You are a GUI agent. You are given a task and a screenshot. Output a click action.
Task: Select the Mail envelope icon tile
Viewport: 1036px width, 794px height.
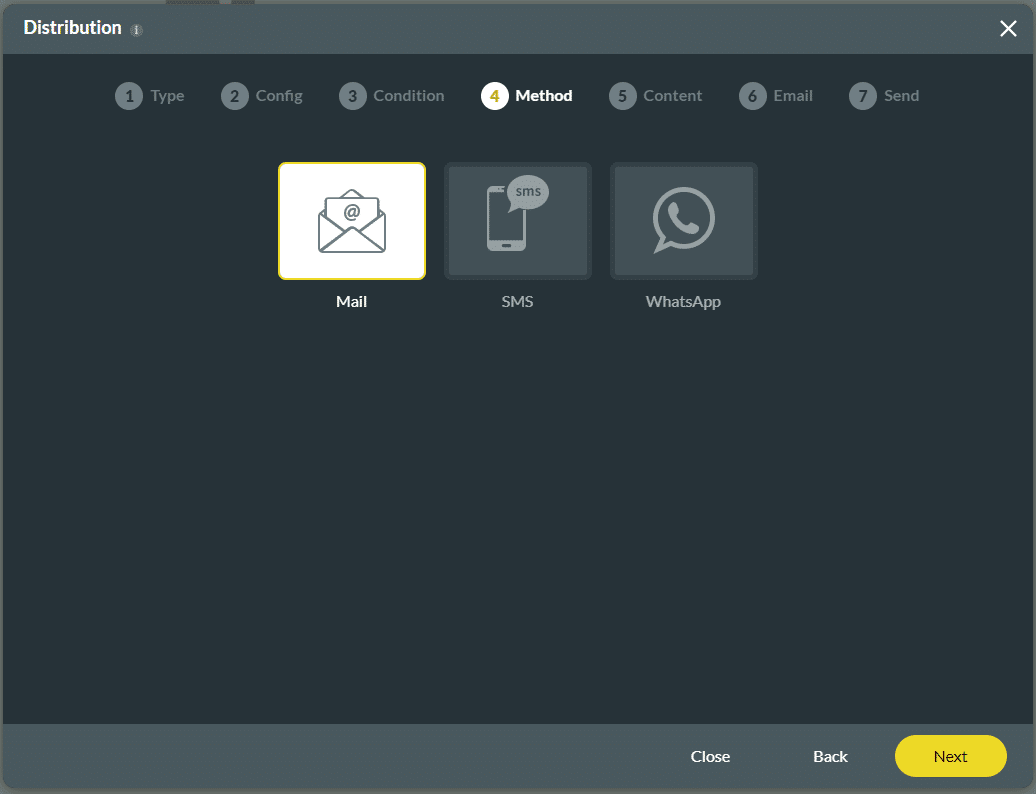tap(351, 221)
